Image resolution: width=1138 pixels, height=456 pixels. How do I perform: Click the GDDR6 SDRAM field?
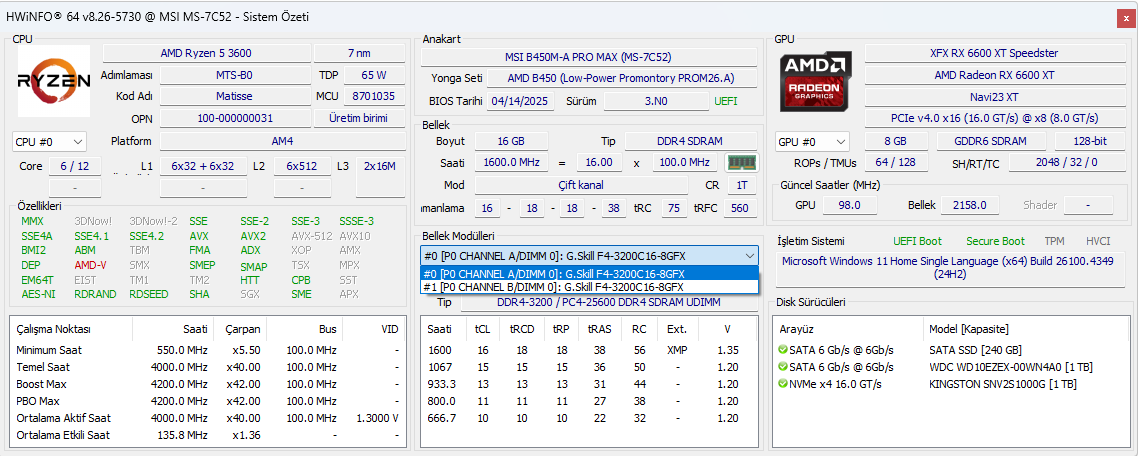[991, 142]
